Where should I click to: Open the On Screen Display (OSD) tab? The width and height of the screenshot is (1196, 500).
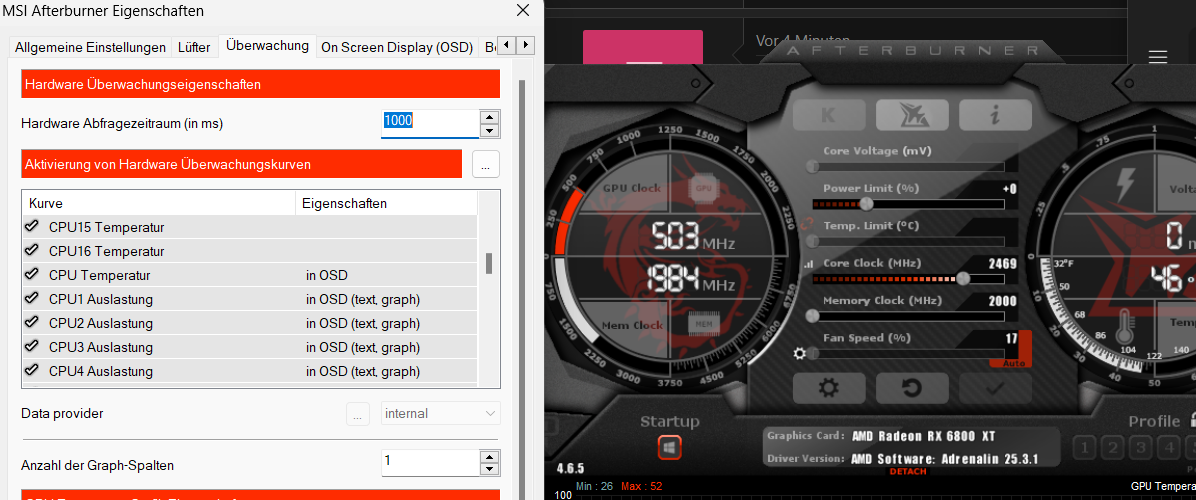point(397,47)
